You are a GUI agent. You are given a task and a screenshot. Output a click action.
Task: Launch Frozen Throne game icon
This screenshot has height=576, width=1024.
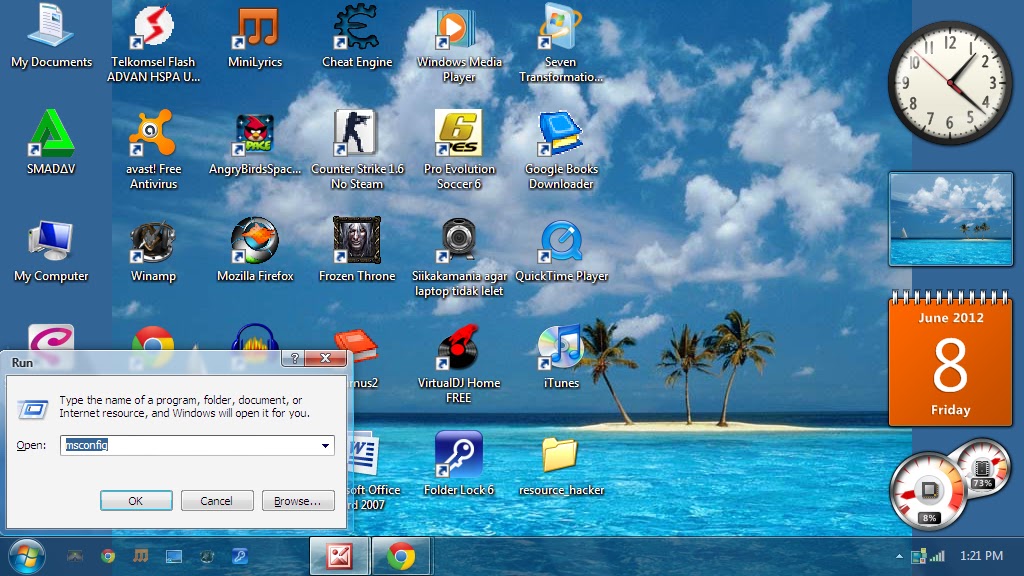point(357,251)
